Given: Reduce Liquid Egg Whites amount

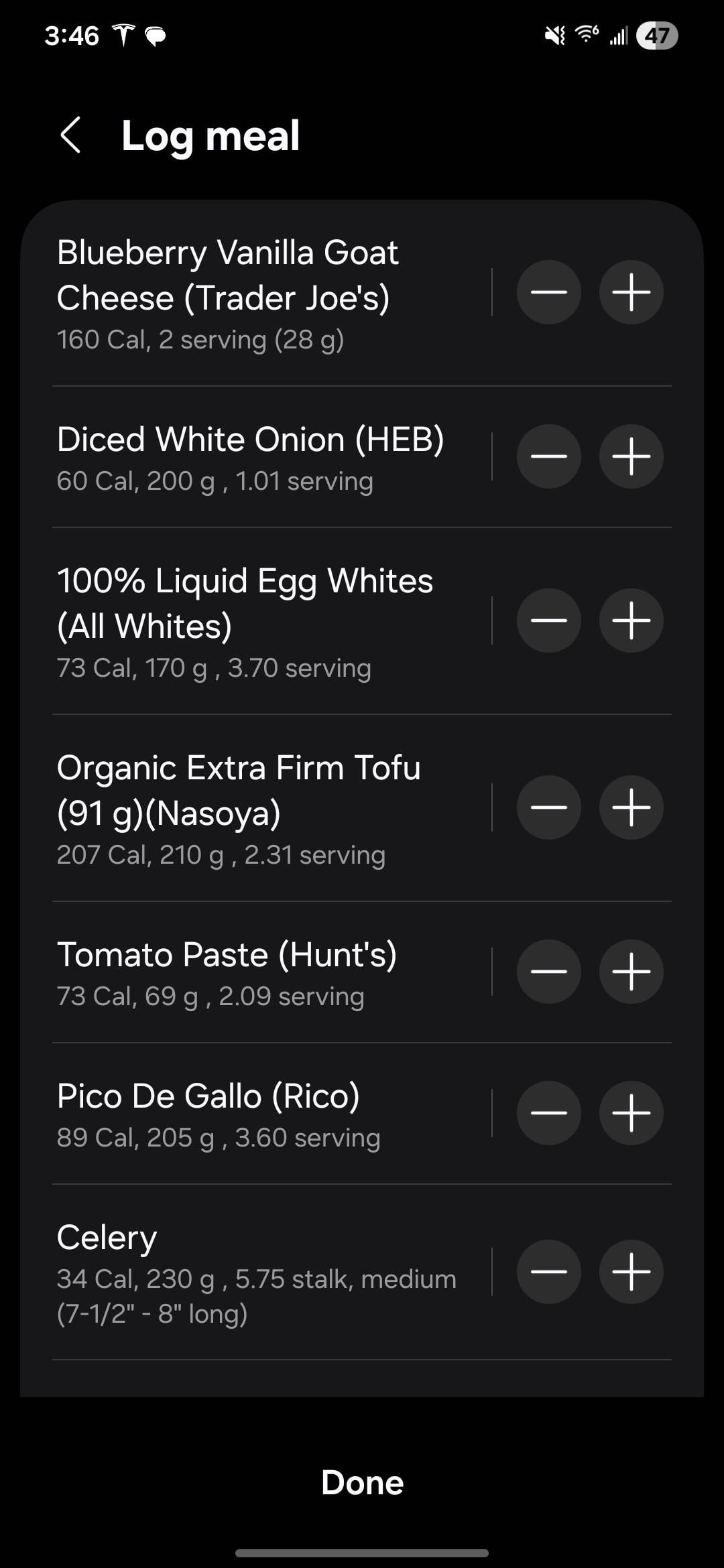Looking at the screenshot, I should coord(548,620).
